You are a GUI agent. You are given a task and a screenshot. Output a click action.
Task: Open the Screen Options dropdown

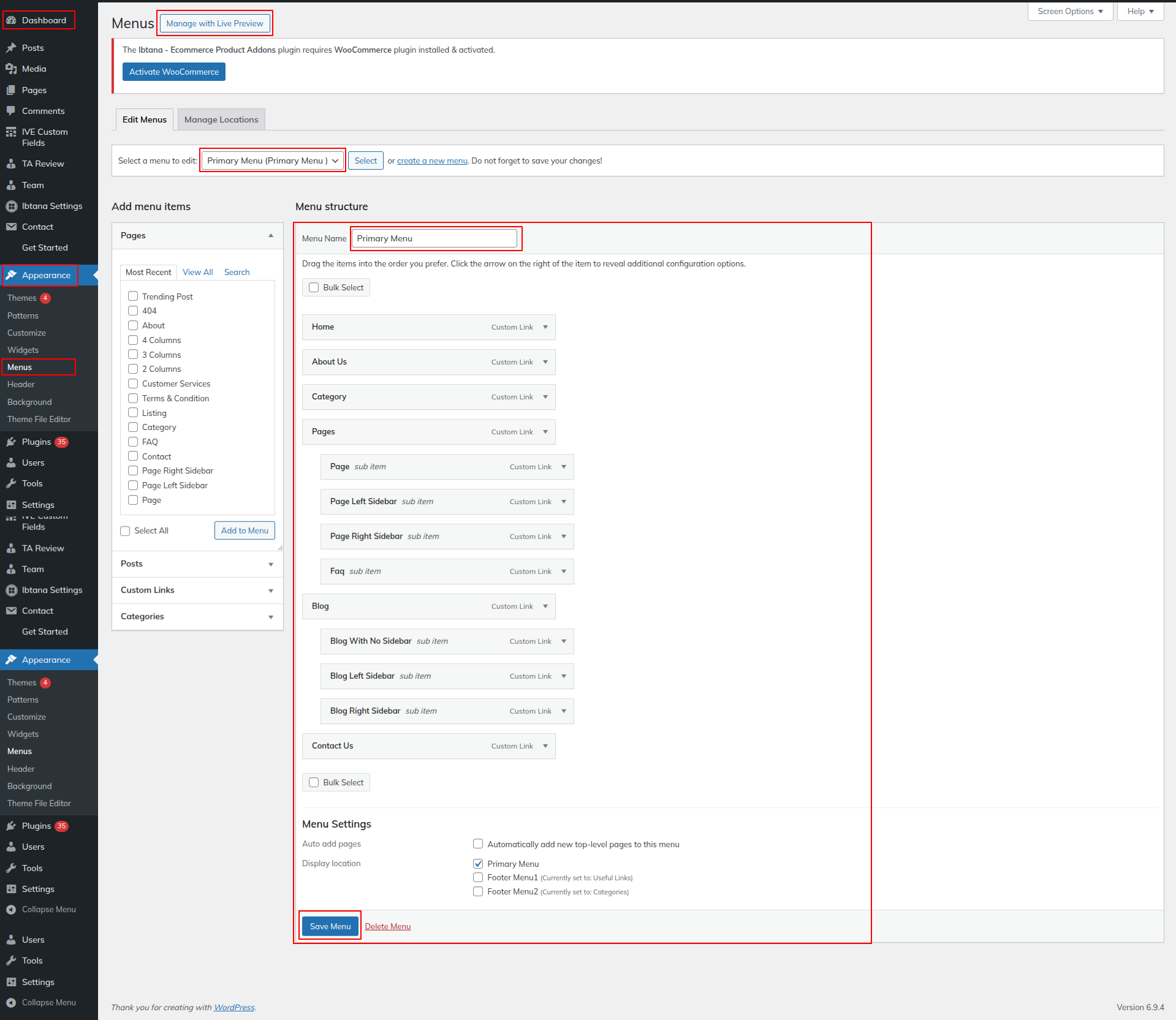[x=1069, y=12]
